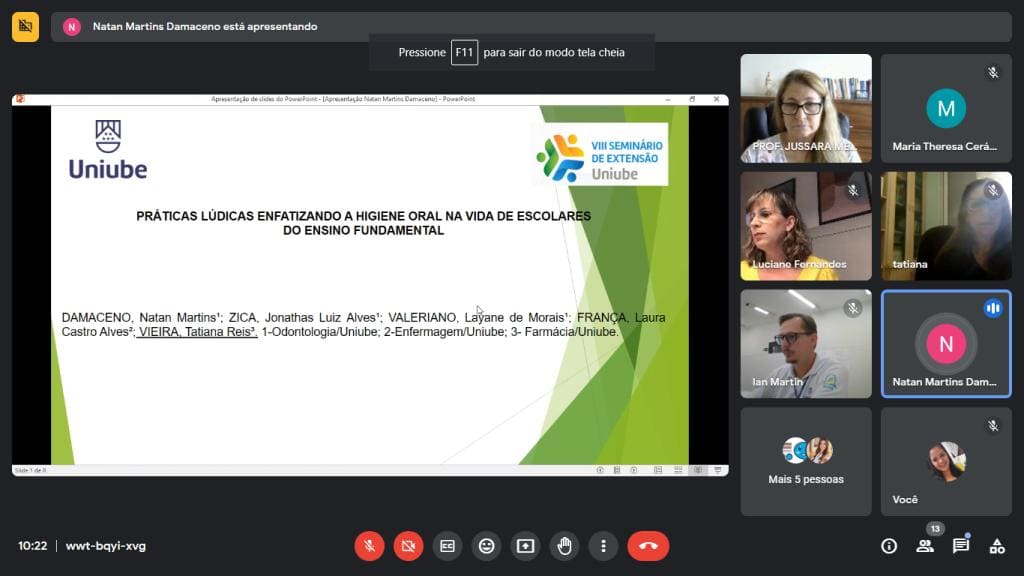Click the F11 key hint box
The height and width of the screenshot is (576, 1024).
tap(464, 52)
